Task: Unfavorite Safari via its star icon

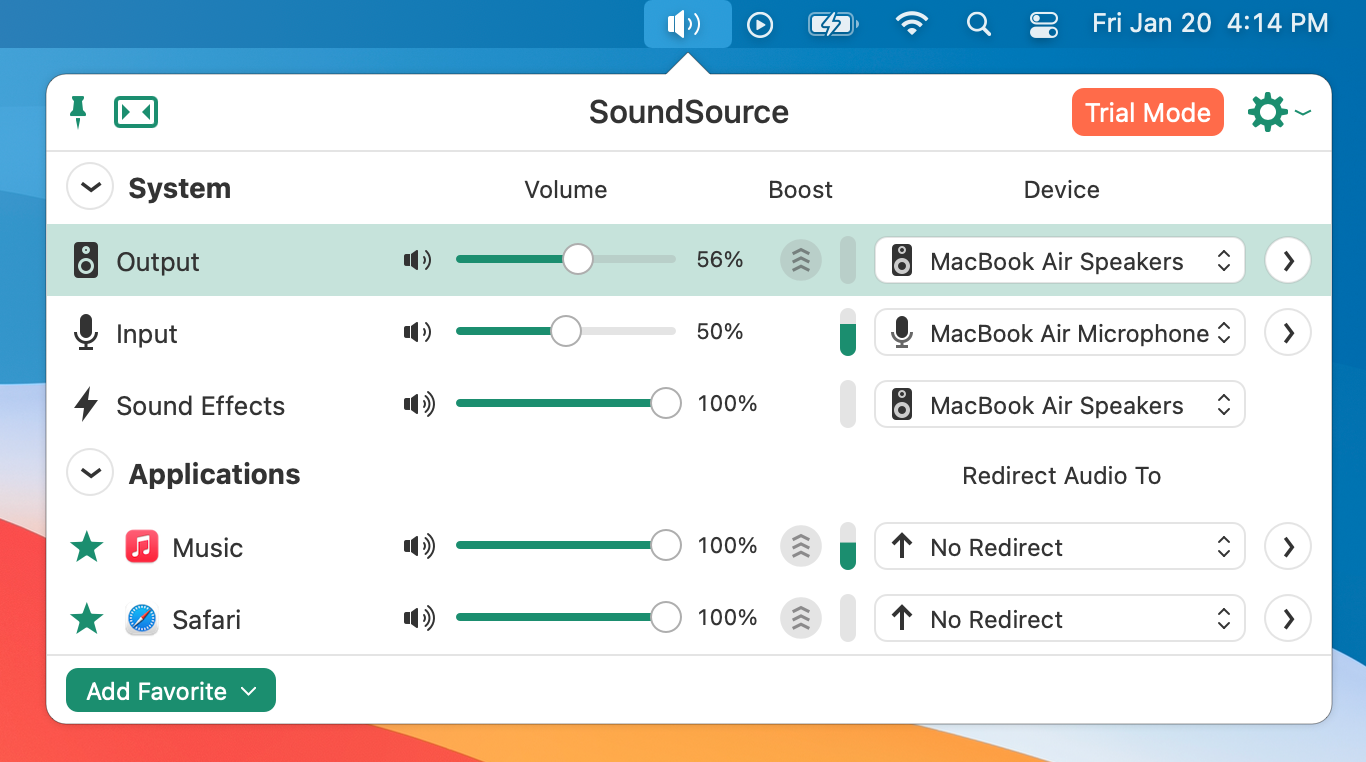Action: tap(86, 619)
